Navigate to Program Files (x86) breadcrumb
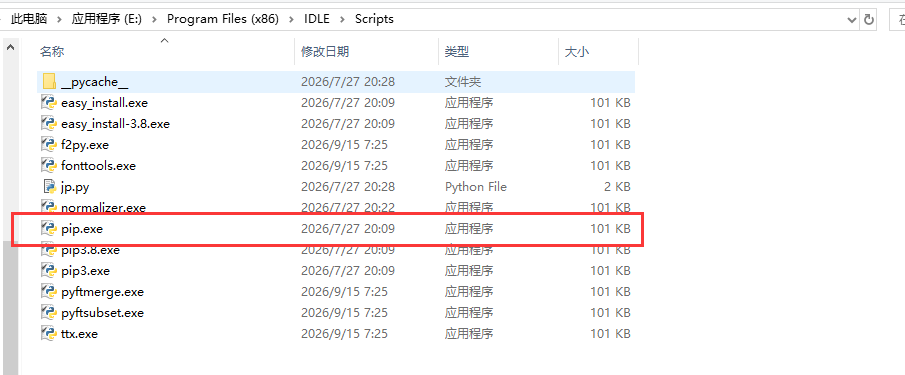This screenshot has height=375, width=905. (223, 19)
